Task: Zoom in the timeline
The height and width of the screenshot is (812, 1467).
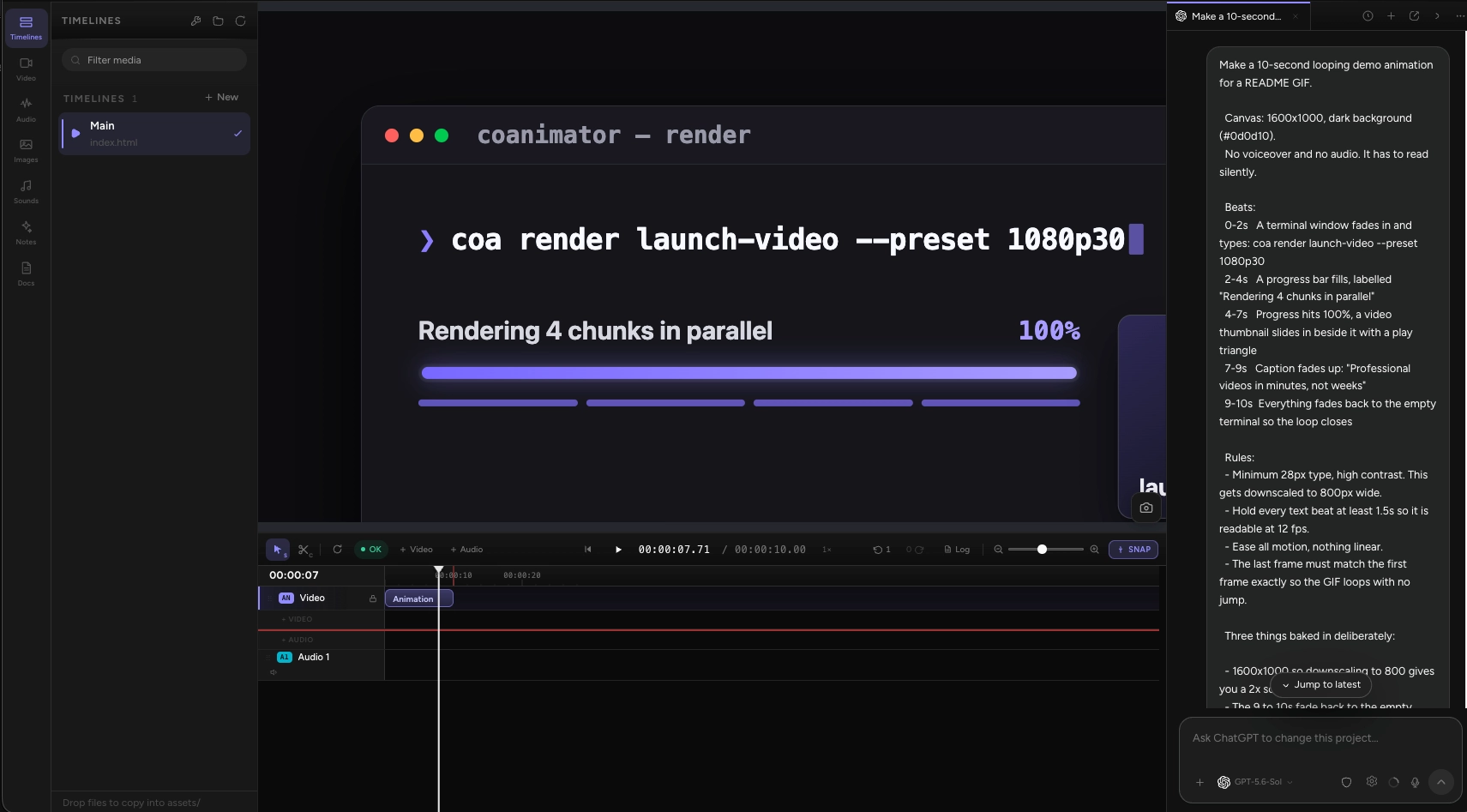Action: (x=1094, y=550)
